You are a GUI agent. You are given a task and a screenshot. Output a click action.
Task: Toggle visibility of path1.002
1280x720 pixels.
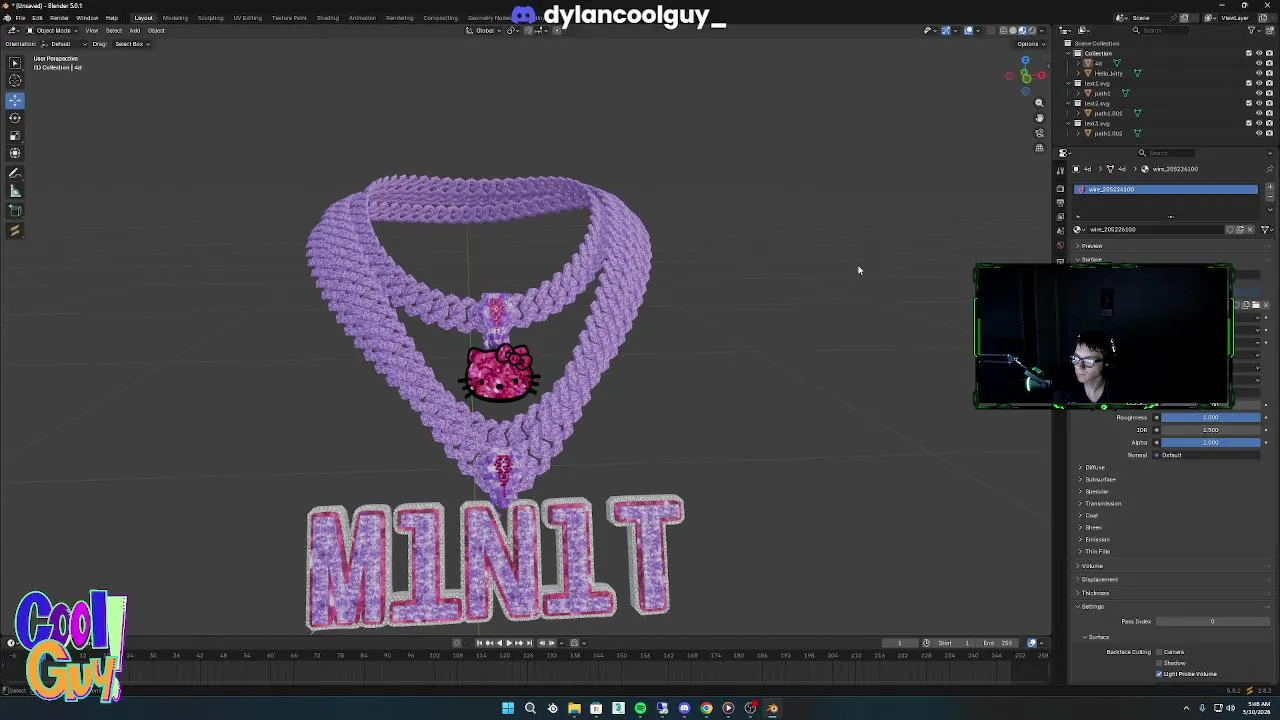click(1259, 133)
